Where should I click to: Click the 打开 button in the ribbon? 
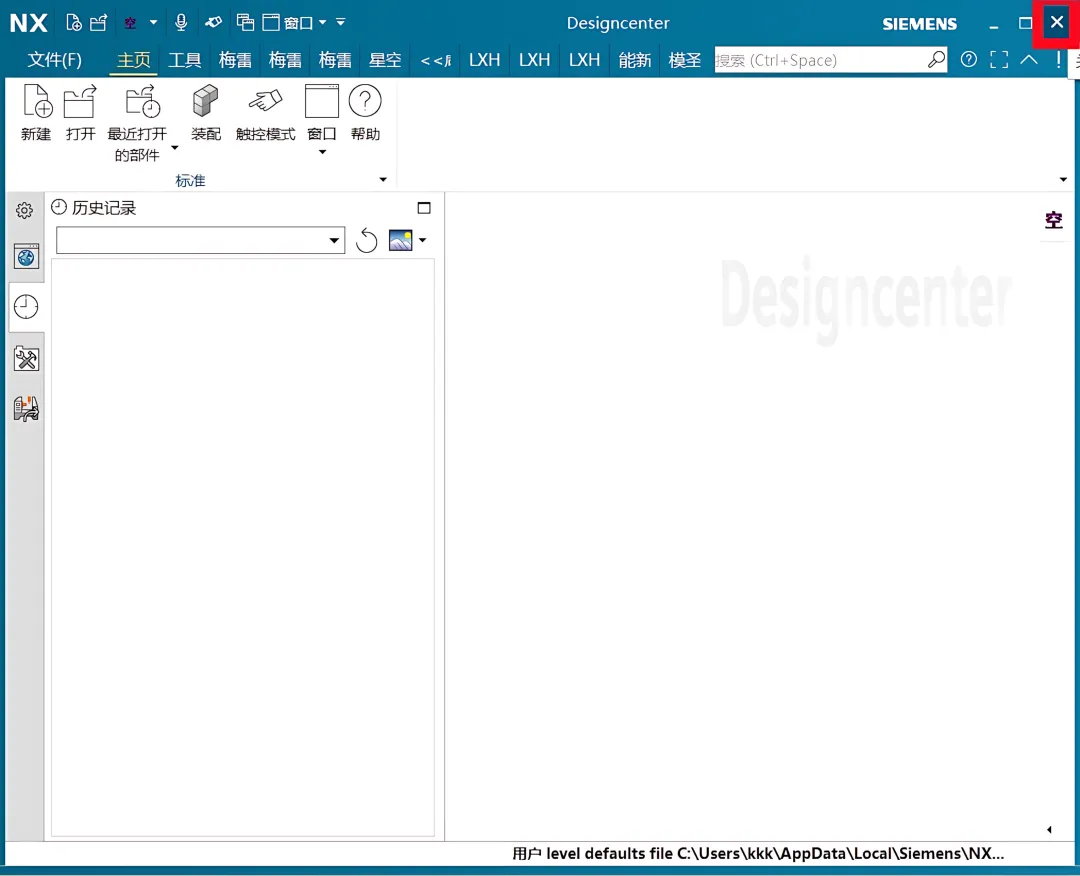pyautogui.click(x=80, y=112)
